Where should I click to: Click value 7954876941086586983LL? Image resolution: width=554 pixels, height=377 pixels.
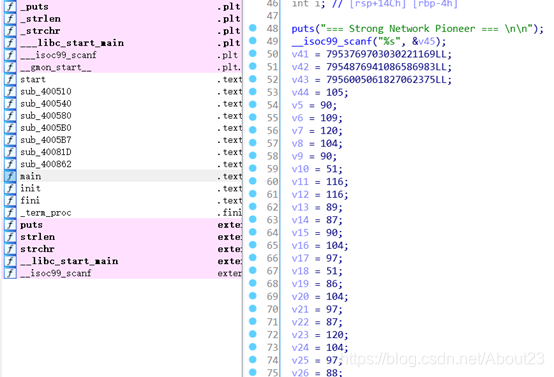click(389, 67)
